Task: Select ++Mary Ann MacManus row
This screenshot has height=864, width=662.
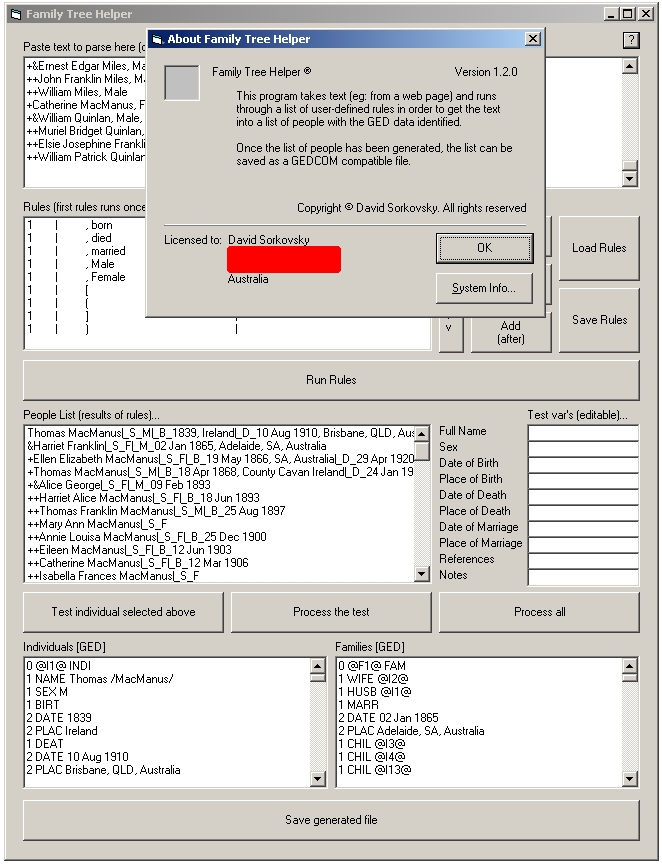Action: 220,524
